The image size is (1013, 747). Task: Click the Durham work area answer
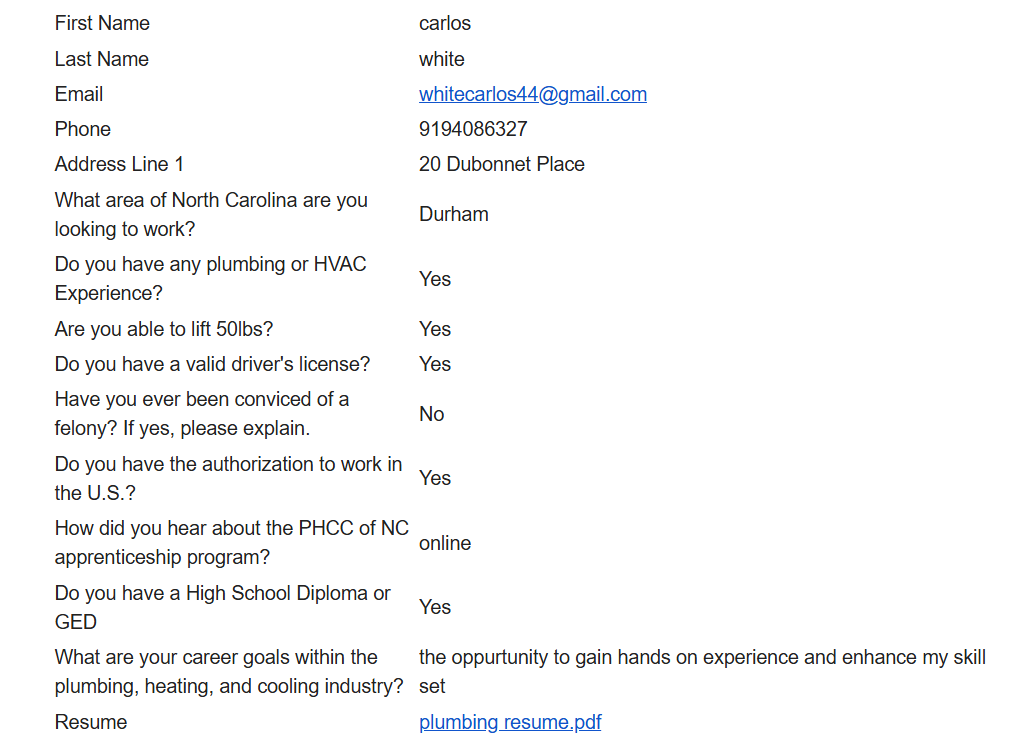pos(454,214)
